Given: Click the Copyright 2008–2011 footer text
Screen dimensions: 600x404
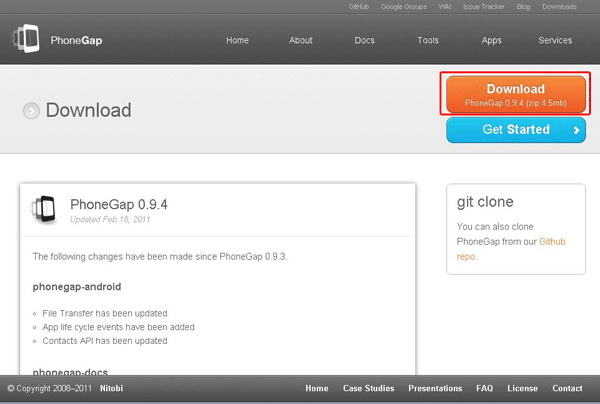Looking at the screenshot, I should click(50, 388).
